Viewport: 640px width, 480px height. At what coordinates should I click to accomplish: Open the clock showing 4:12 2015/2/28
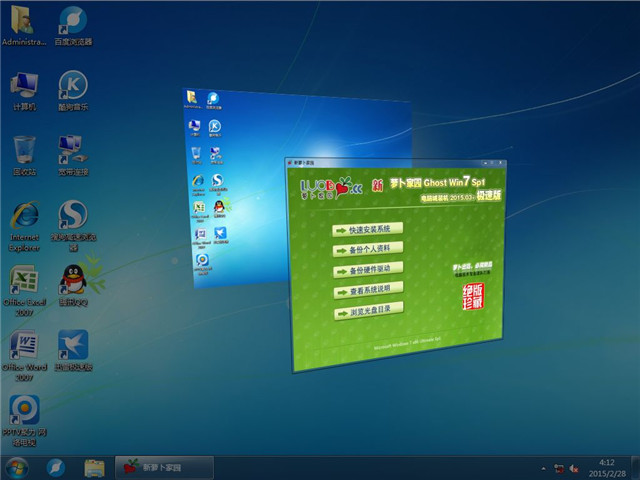(607, 468)
